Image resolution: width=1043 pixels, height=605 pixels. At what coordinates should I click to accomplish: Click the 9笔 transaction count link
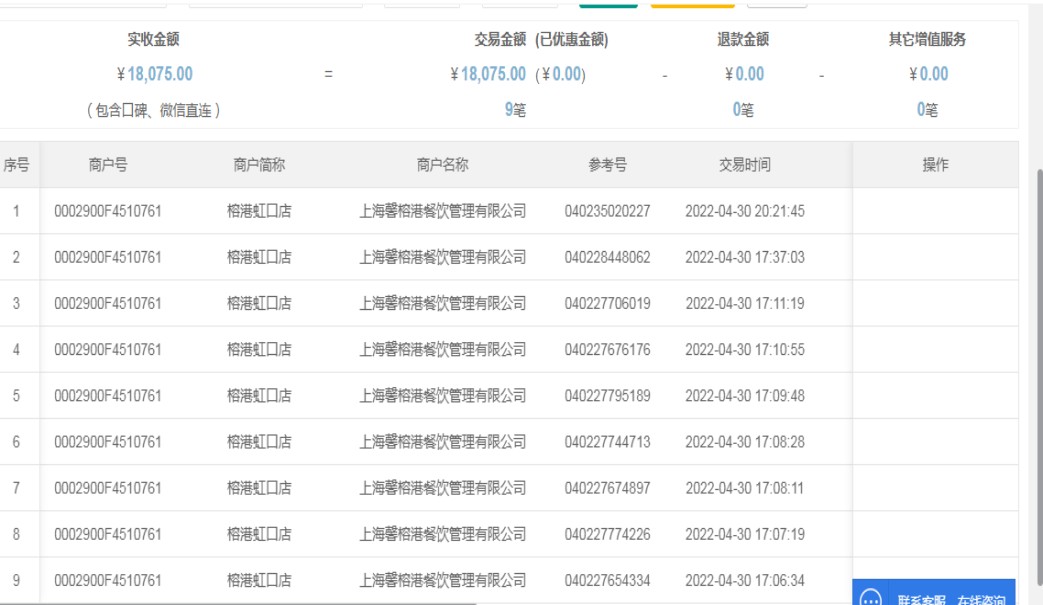click(x=514, y=110)
